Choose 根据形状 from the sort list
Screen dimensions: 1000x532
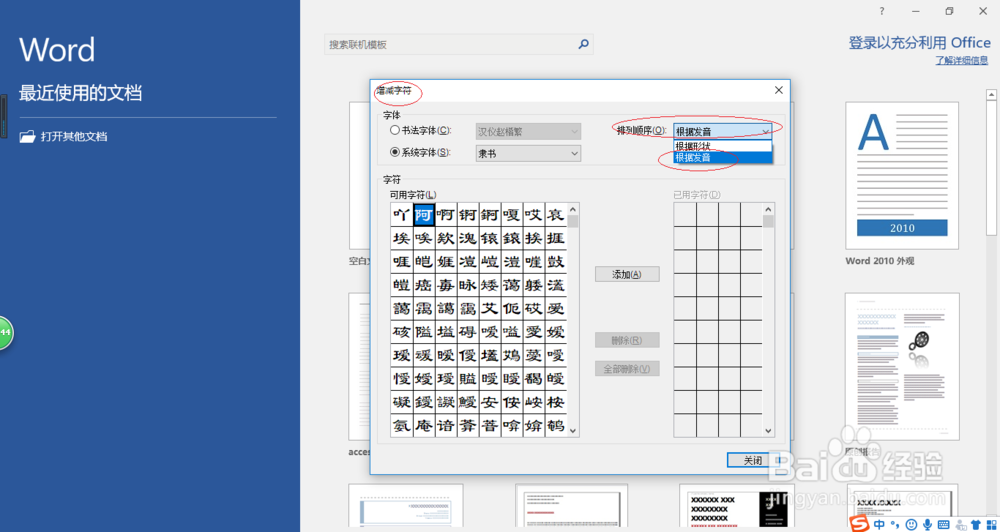click(x=723, y=146)
